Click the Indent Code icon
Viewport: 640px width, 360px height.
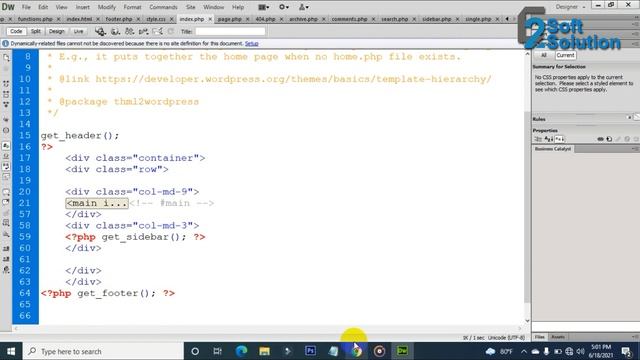click(x=6, y=248)
